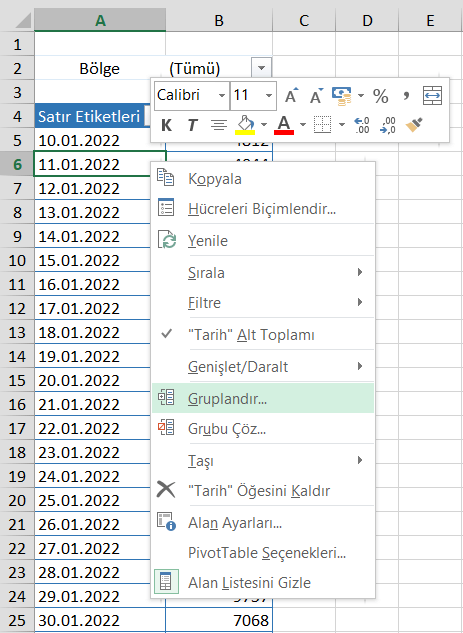Open the Calibri font name dropdown
Image resolution: width=463 pixels, height=633 pixels.
[x=222, y=96]
